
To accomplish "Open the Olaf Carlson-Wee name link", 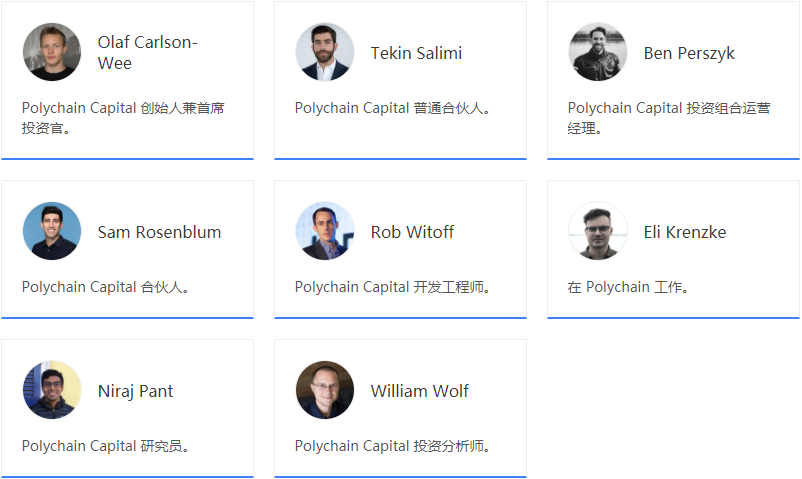I will (x=147, y=52).
